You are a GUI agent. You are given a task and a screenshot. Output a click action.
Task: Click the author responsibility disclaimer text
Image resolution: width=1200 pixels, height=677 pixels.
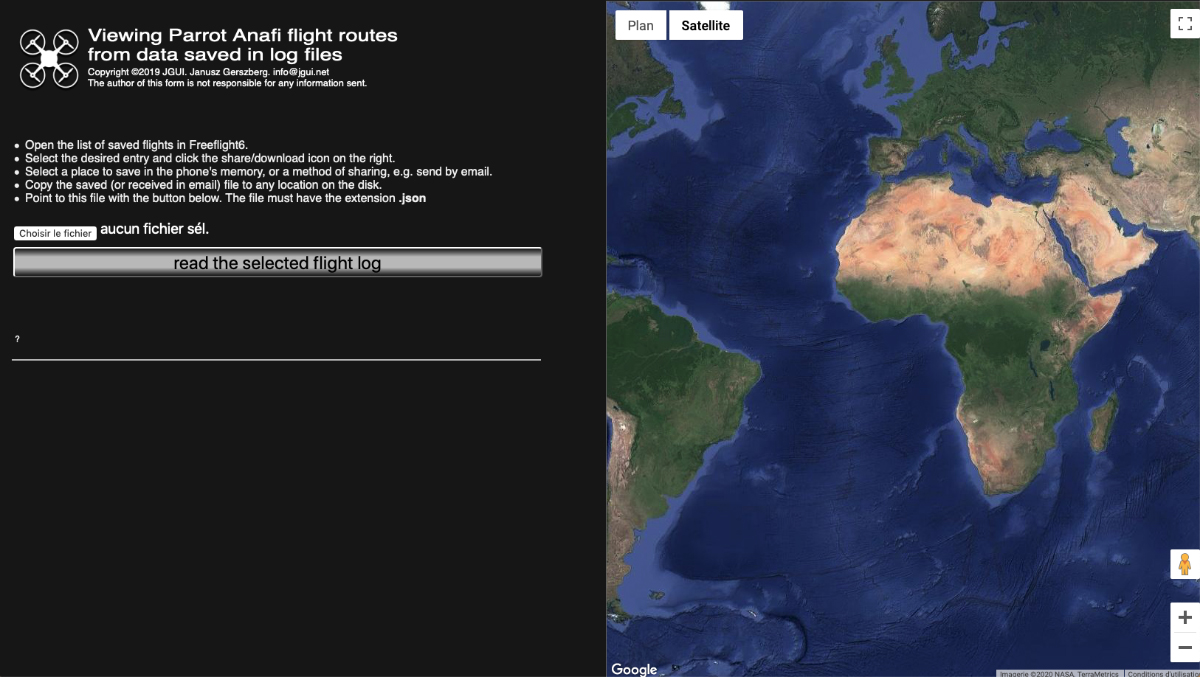pos(227,83)
